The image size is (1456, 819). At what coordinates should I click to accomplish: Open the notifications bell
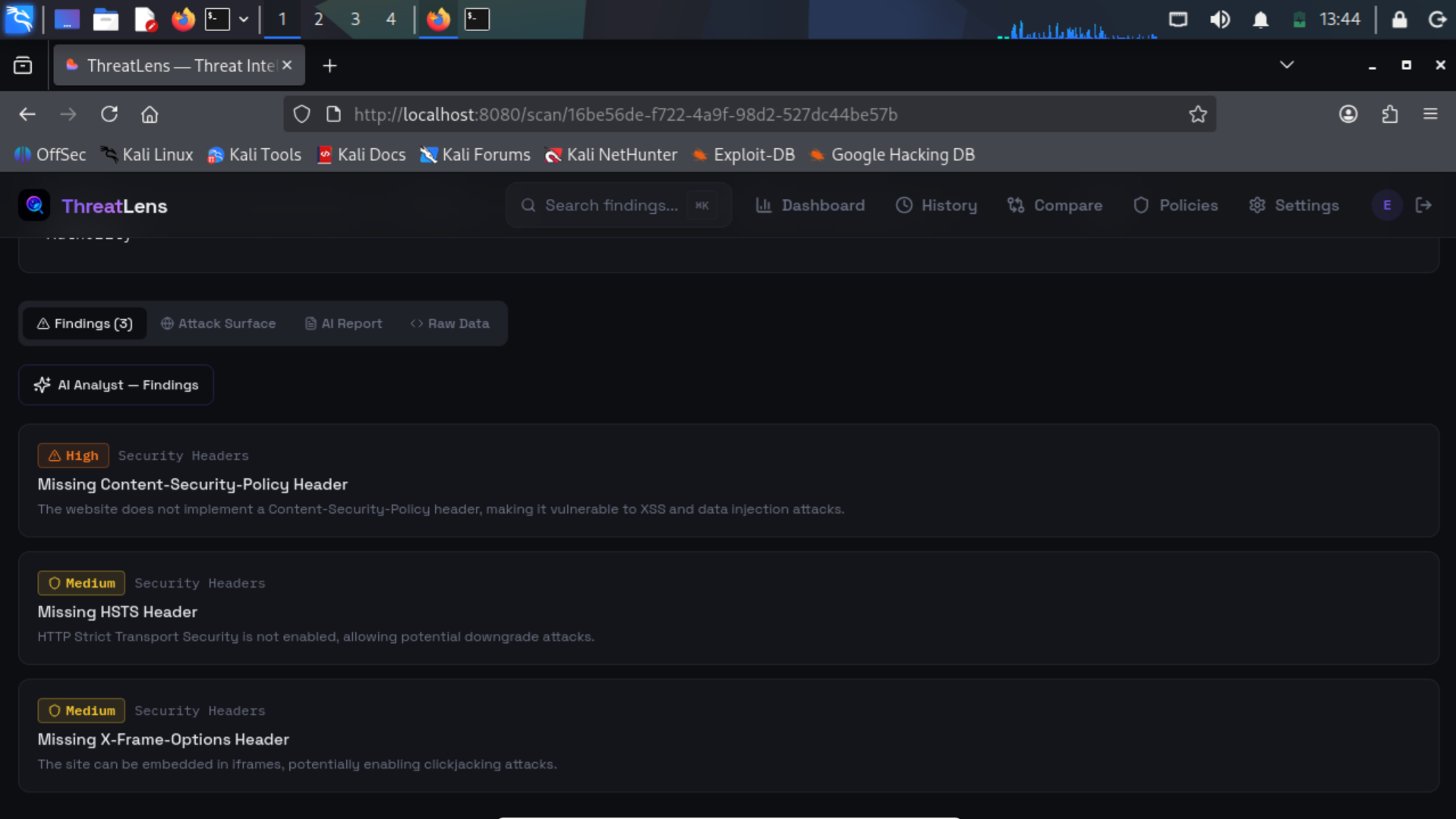pos(1261,19)
